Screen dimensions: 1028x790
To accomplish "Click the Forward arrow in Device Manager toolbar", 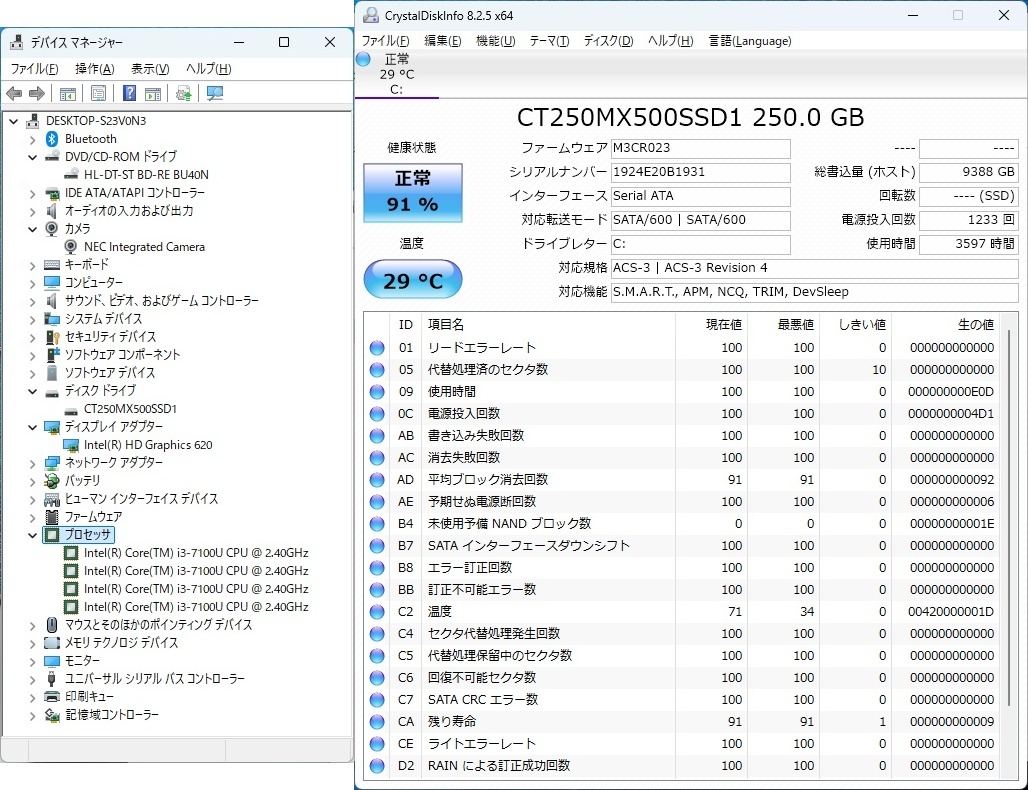I will tap(37, 94).
